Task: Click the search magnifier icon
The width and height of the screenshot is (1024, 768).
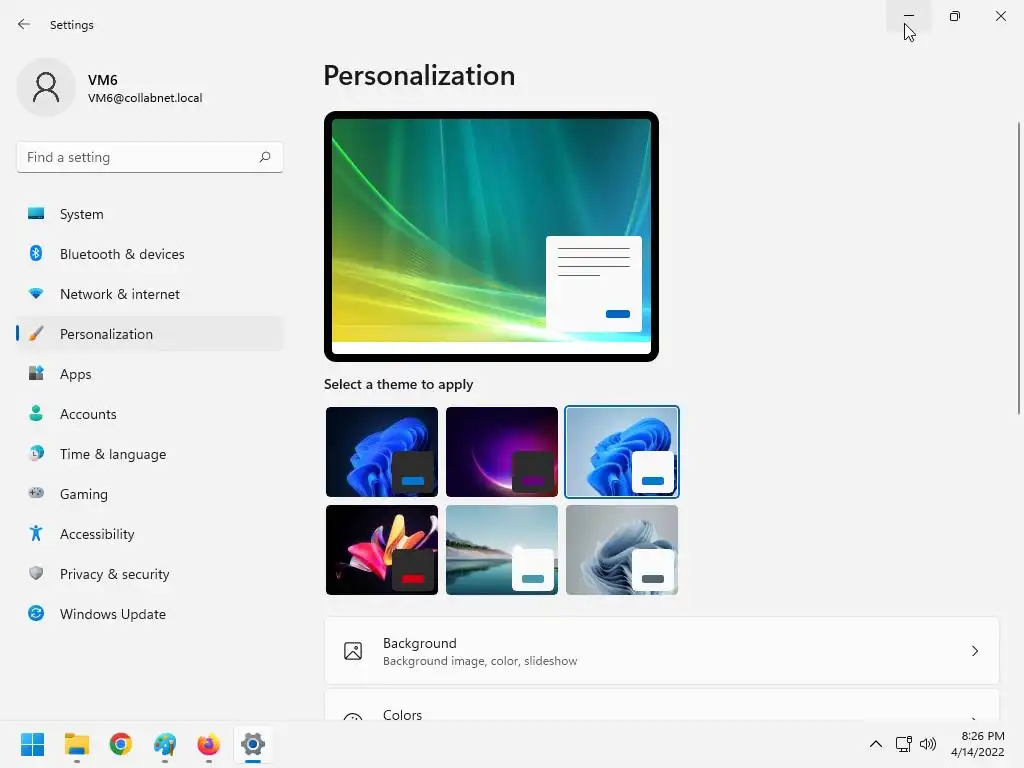Action: (x=264, y=157)
